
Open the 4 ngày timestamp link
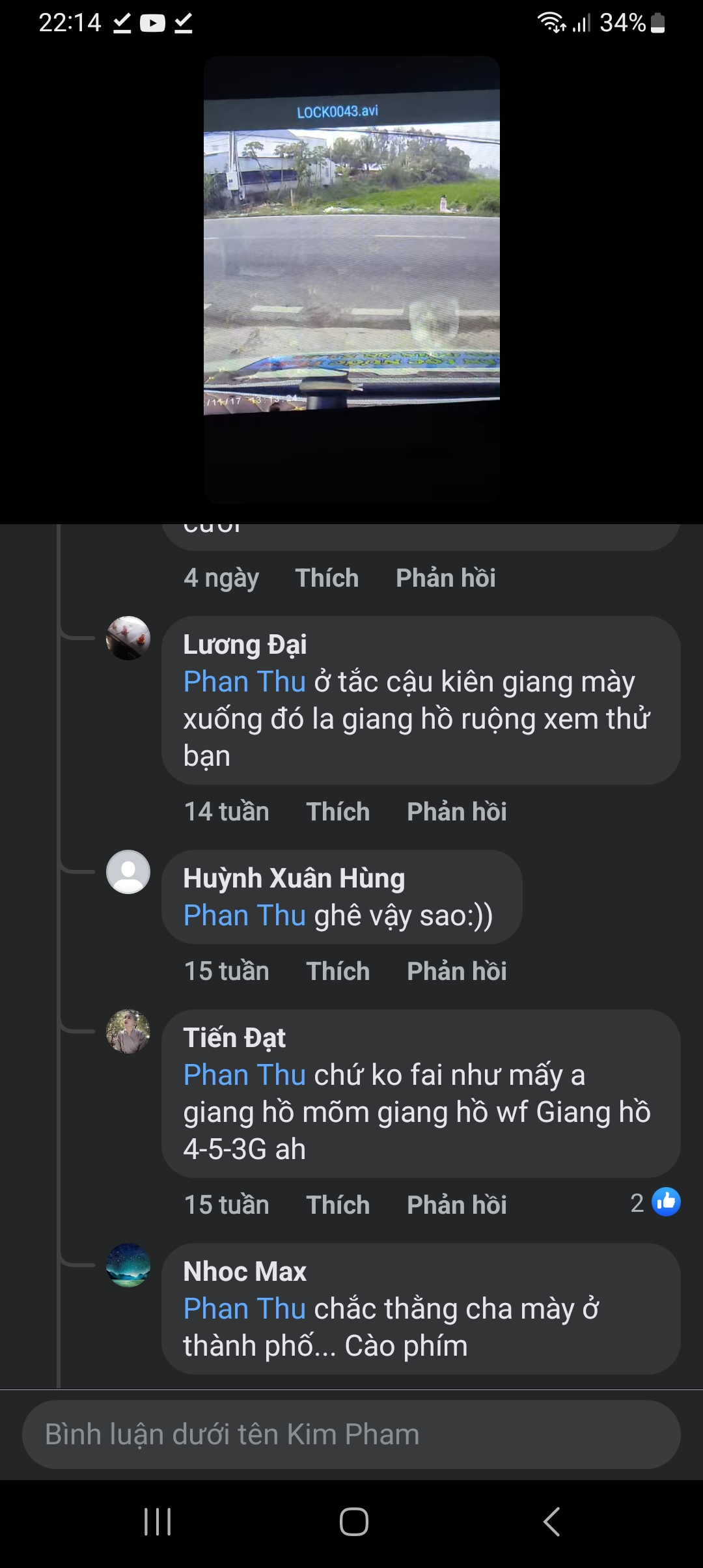pyautogui.click(x=221, y=578)
